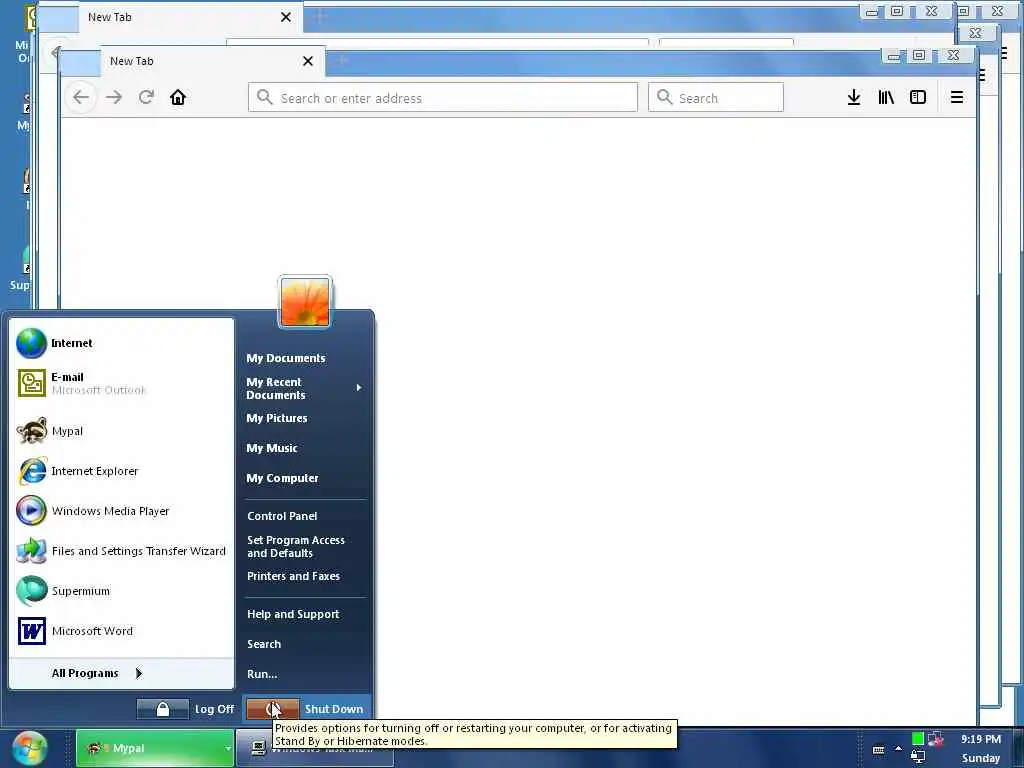Launch Internet Explorer
1024x768 pixels.
pyautogui.click(x=121, y=471)
